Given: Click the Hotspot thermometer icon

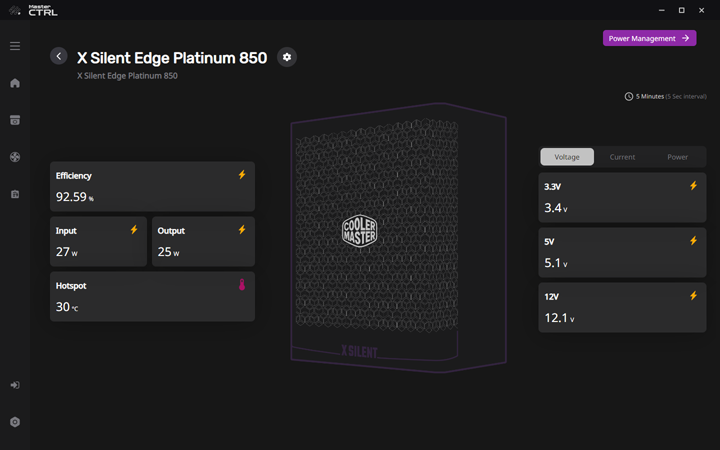Looking at the screenshot, I should (242, 285).
